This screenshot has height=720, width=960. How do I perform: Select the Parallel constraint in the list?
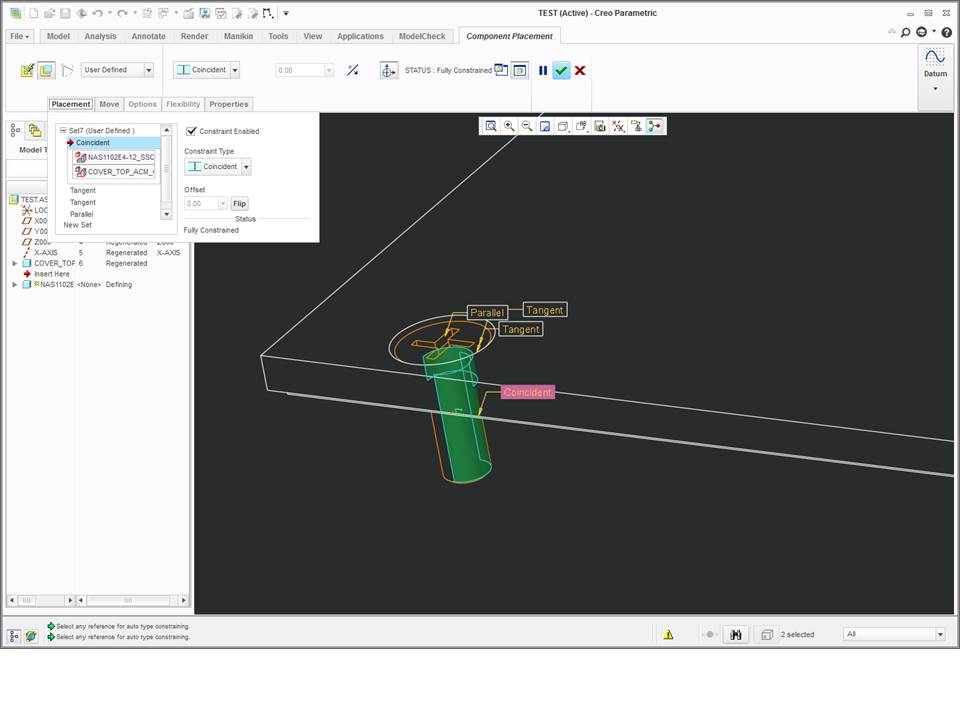[x=81, y=214]
